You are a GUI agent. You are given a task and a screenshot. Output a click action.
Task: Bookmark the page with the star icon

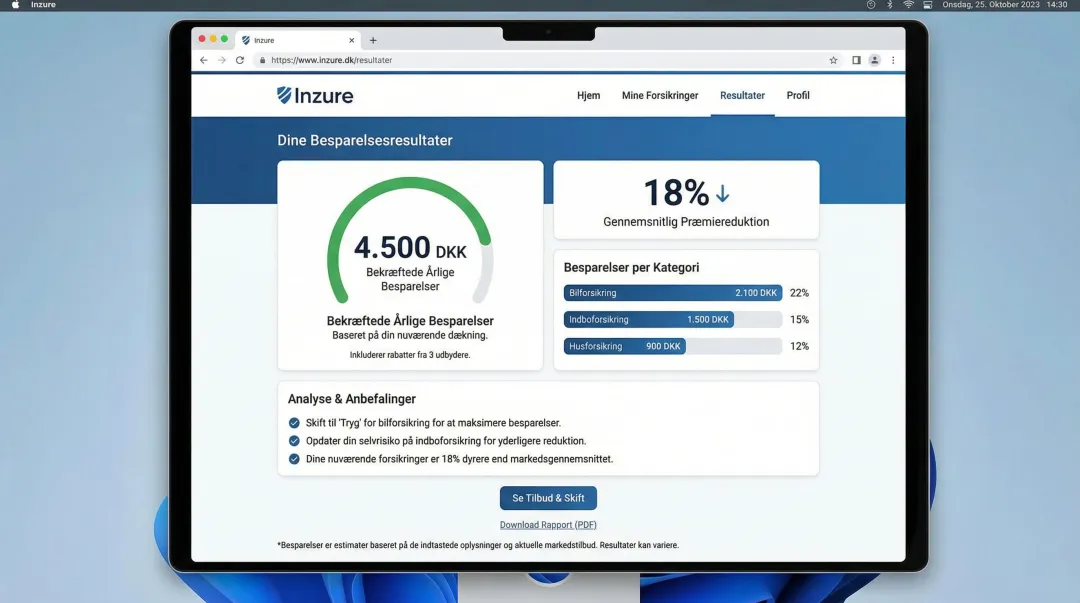pyautogui.click(x=833, y=60)
